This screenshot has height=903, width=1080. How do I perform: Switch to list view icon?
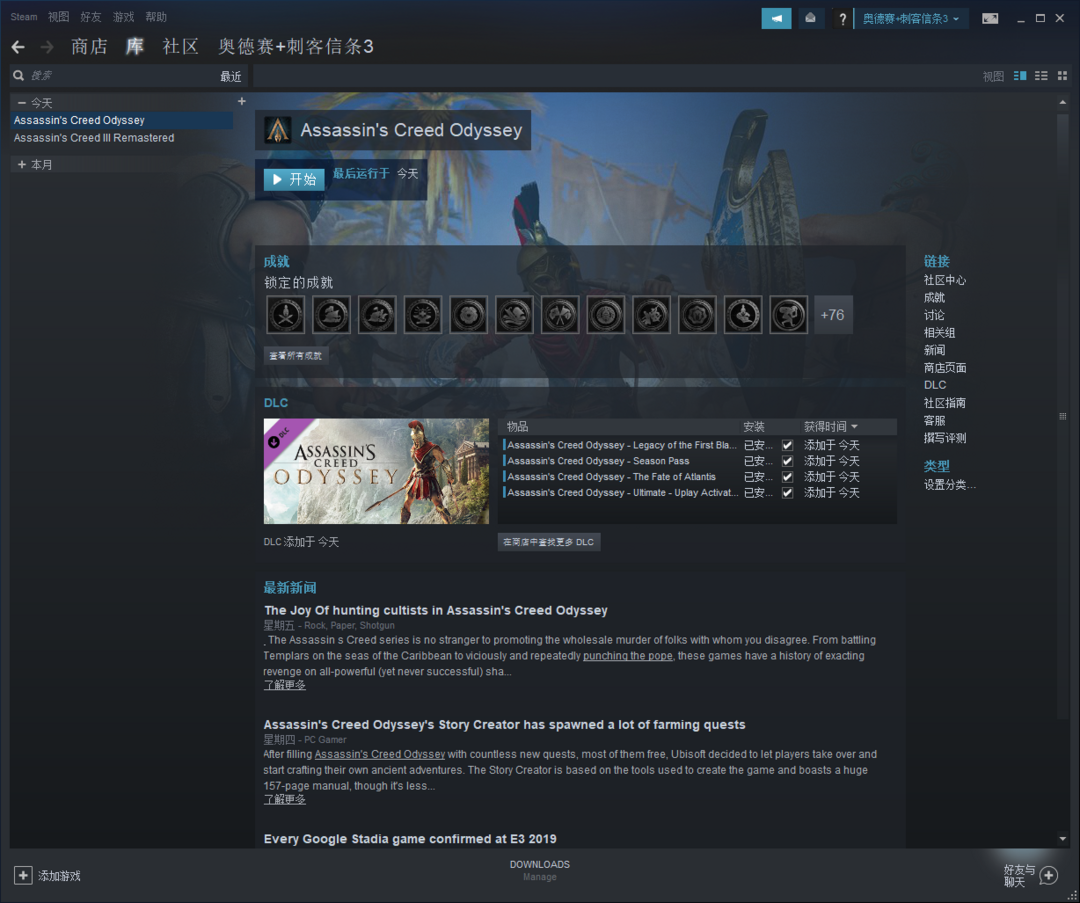pos(1041,76)
